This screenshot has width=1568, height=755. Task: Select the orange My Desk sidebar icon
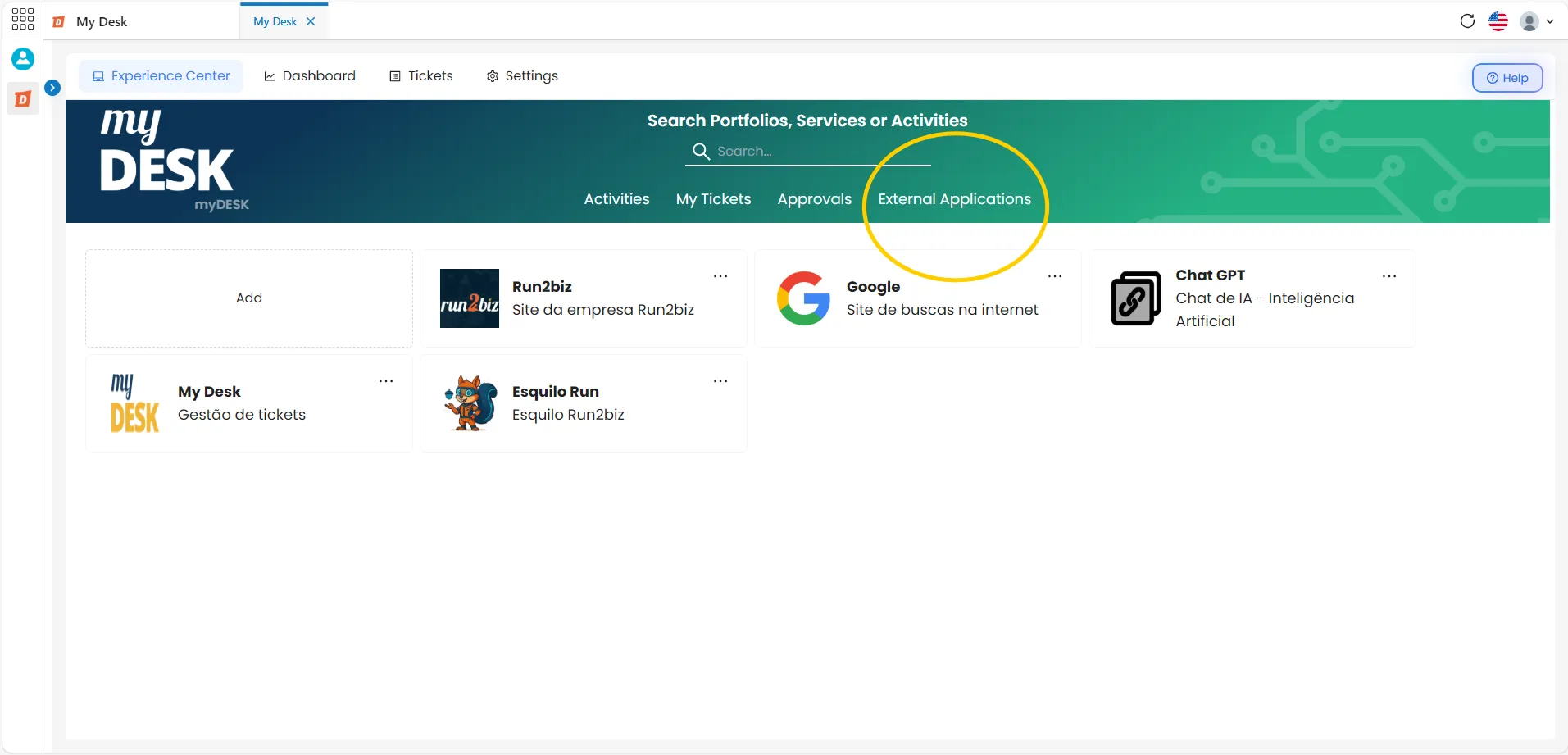pos(23,99)
